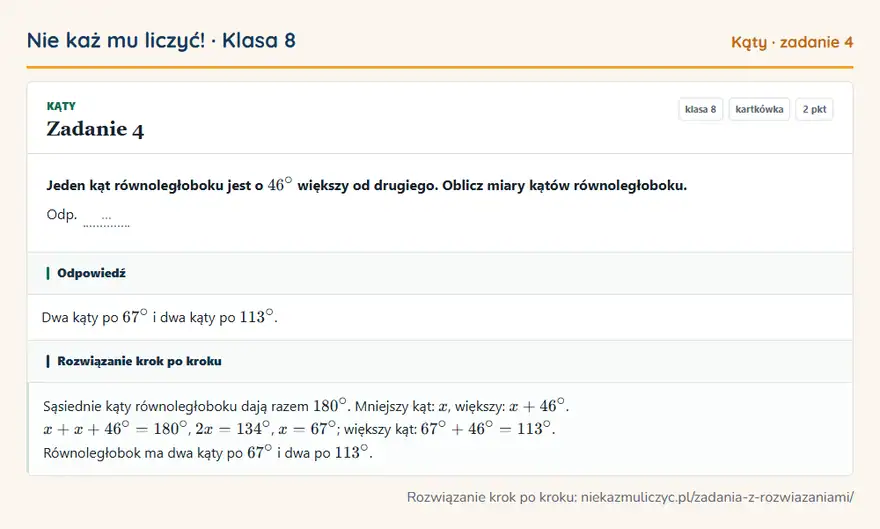Click the '2 pkt' tag

pos(814,109)
